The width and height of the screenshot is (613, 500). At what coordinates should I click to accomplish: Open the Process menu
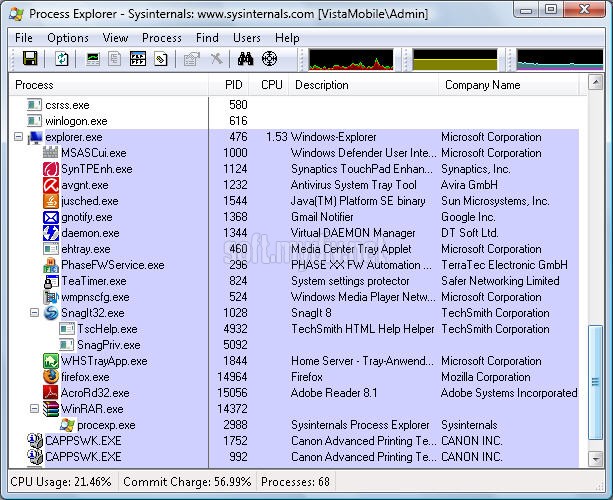162,38
